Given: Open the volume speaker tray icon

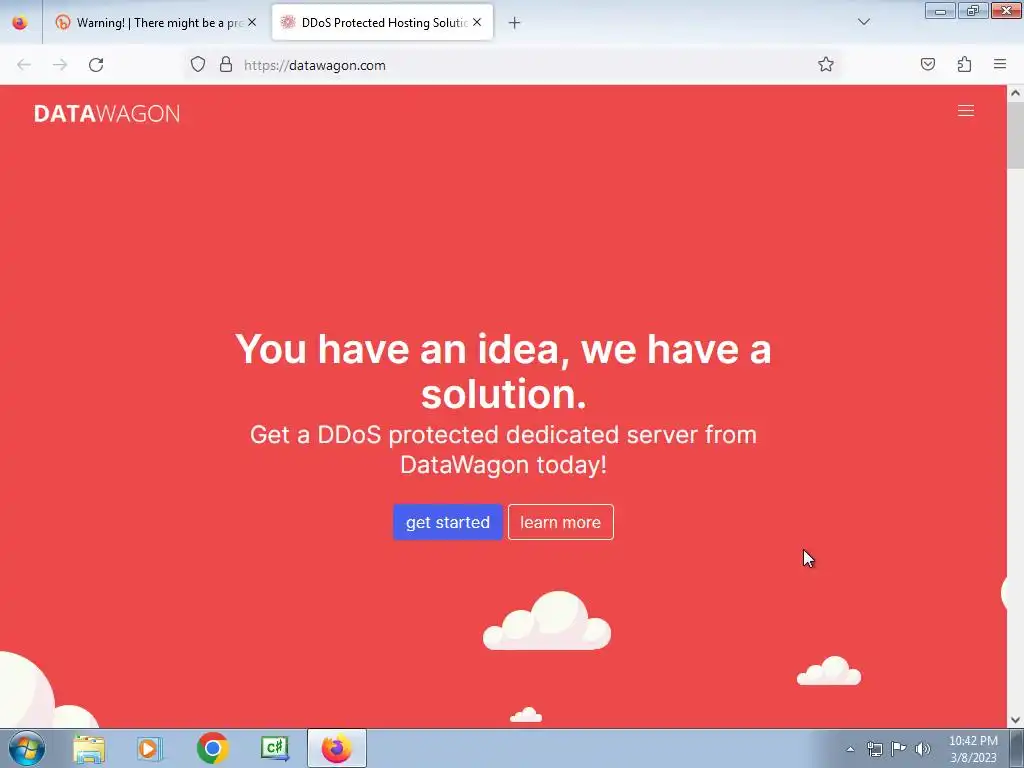Looking at the screenshot, I should pos(923,749).
